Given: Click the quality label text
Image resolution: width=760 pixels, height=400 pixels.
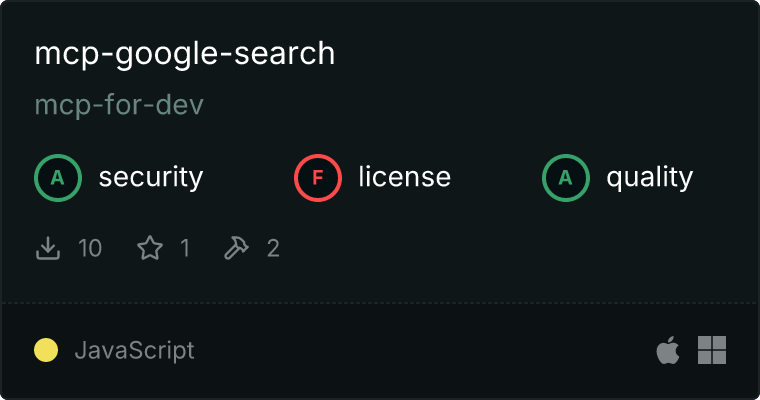Looking at the screenshot, I should point(650,178).
